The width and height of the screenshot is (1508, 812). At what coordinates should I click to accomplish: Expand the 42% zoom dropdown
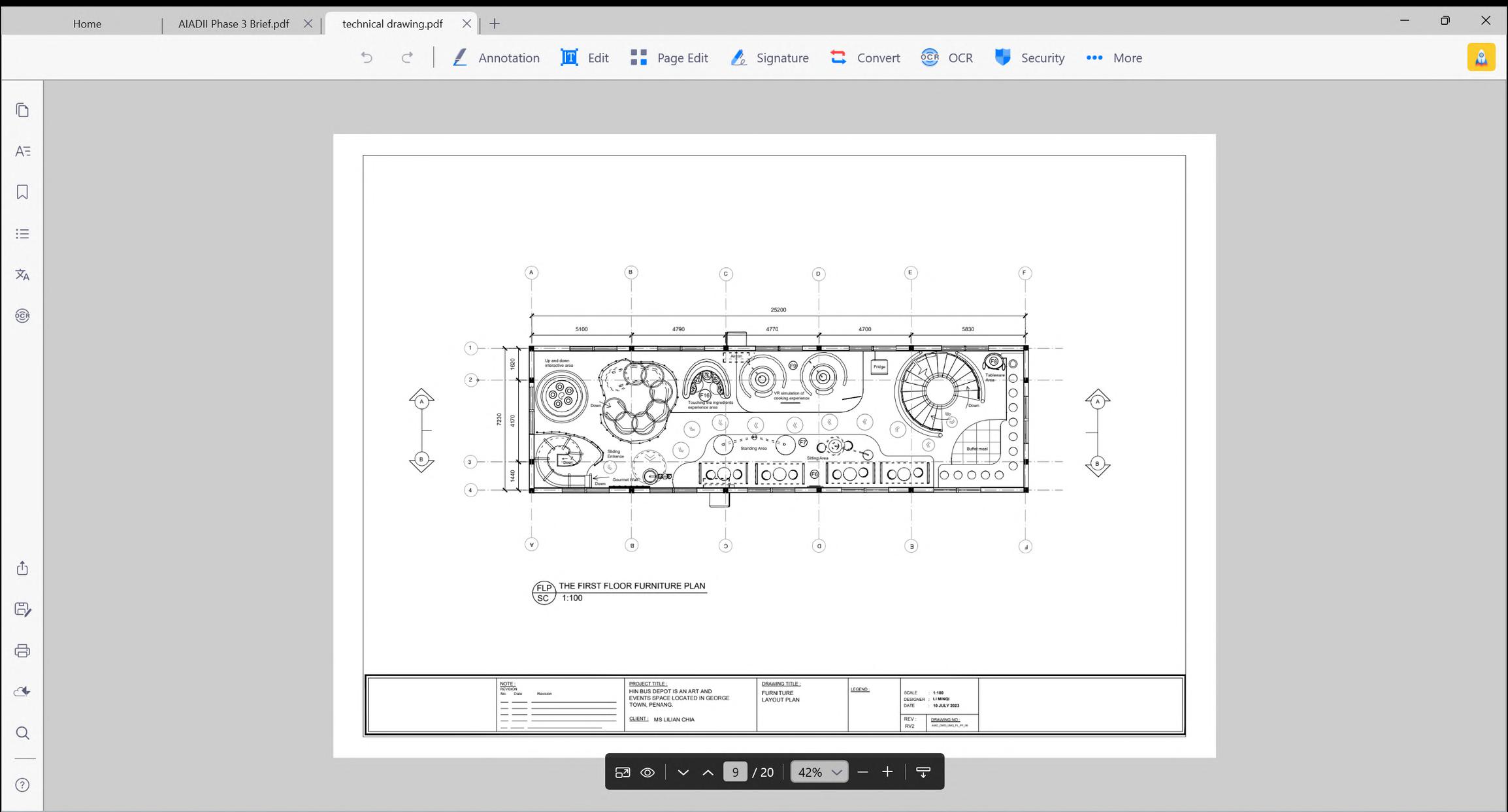pyautogui.click(x=836, y=772)
